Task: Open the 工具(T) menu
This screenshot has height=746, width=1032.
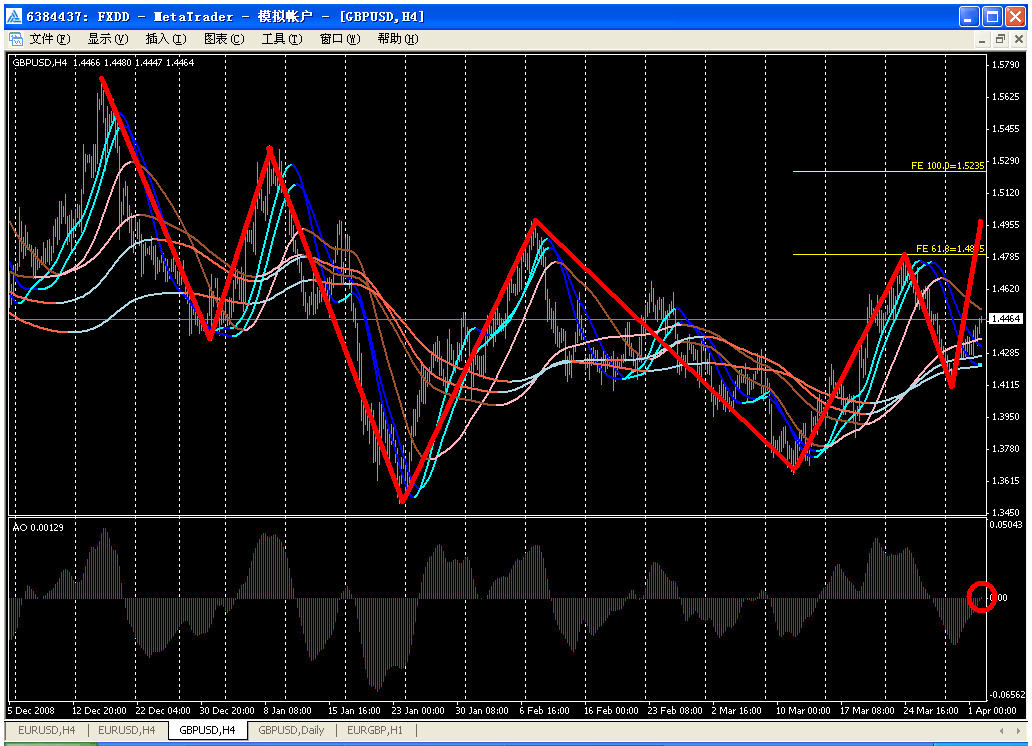Action: [x=281, y=39]
